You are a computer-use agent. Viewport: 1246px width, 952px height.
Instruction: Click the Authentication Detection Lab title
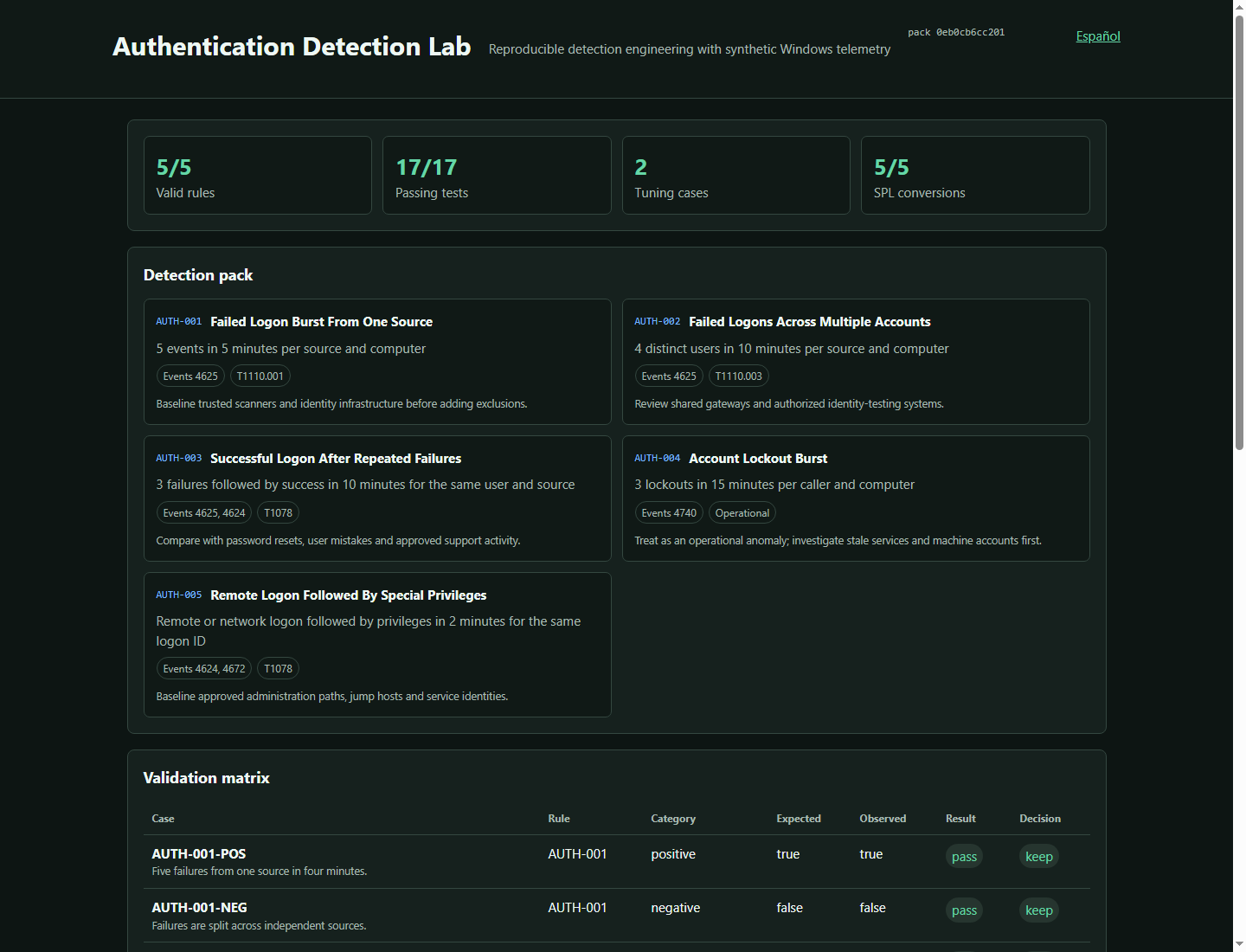tap(292, 47)
